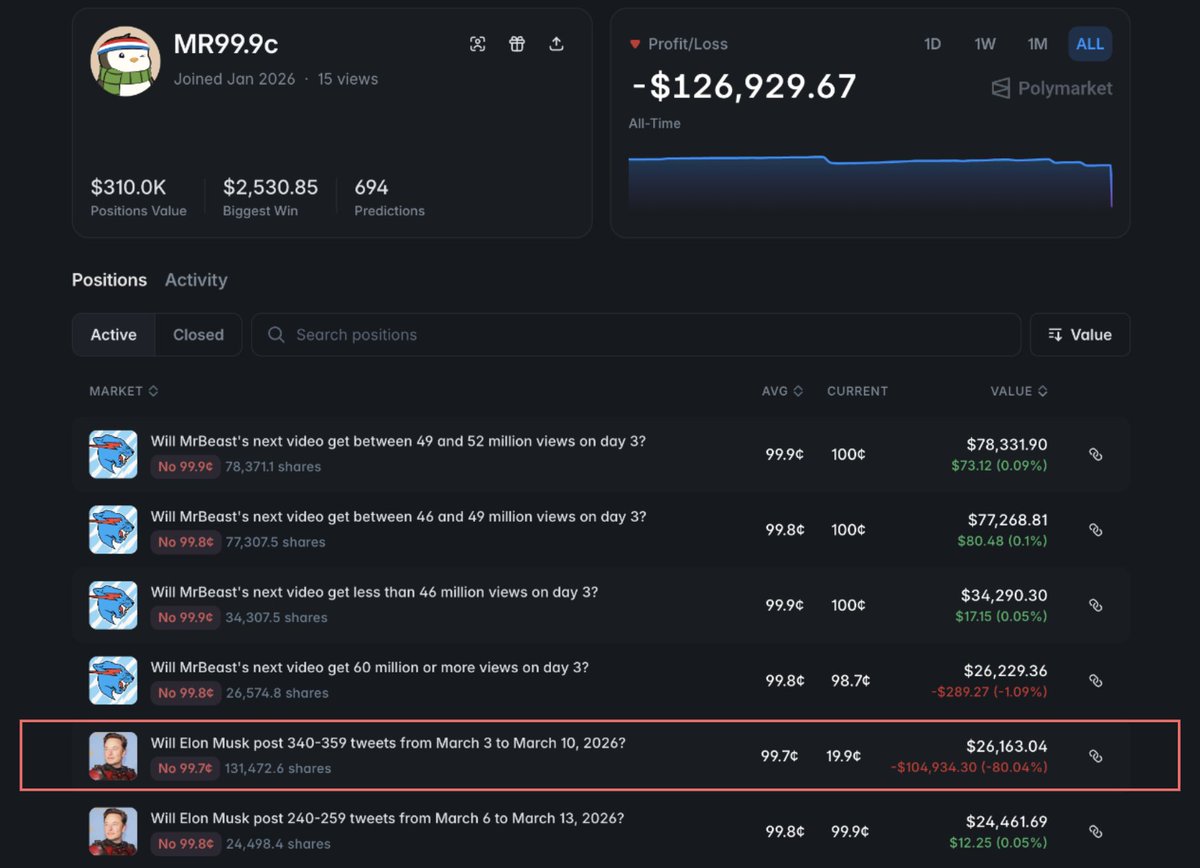1200x868 pixels.
Task: Open the Positions tab
Action: pos(109,280)
